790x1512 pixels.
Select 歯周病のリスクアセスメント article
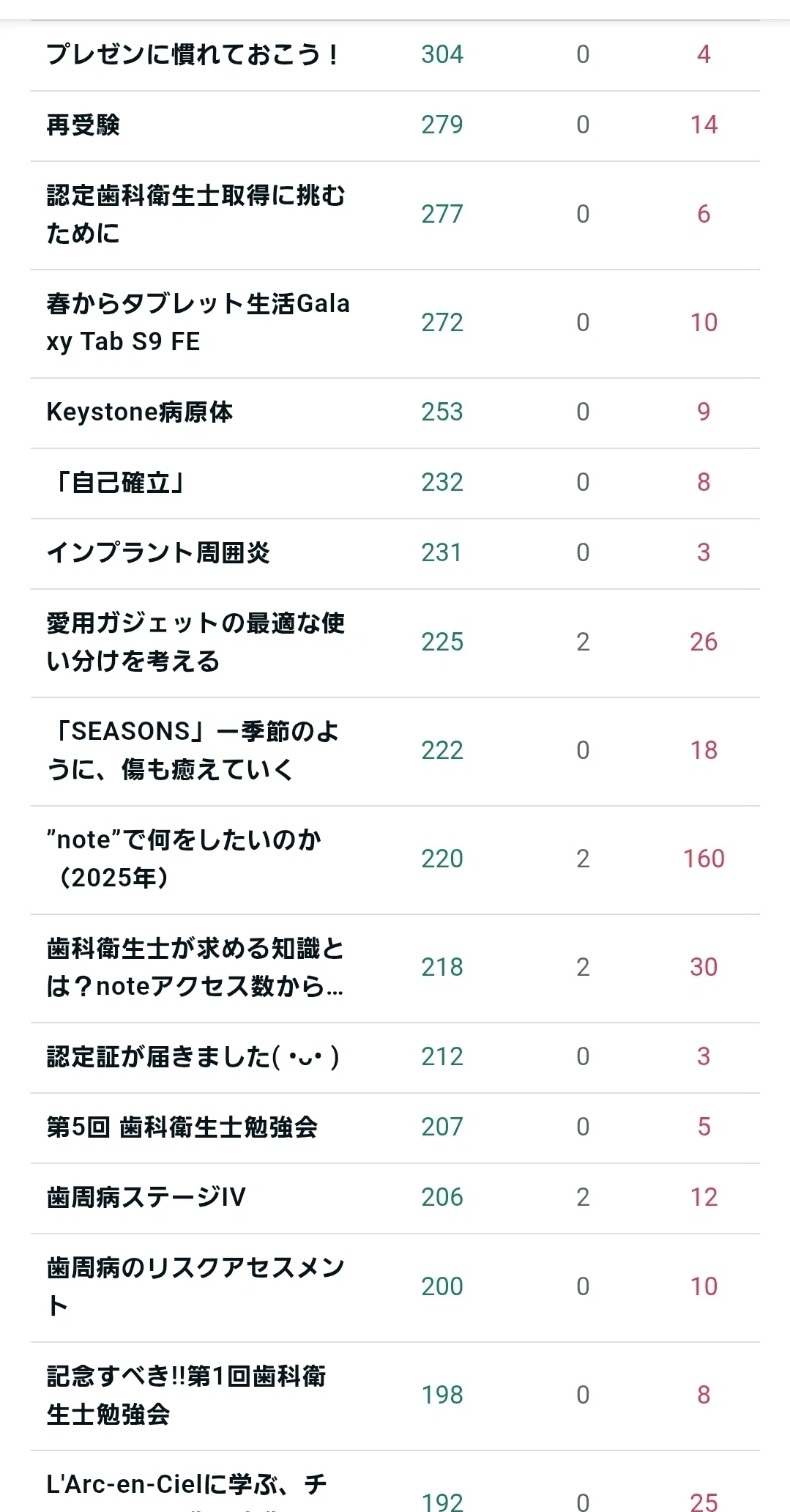tap(195, 1287)
